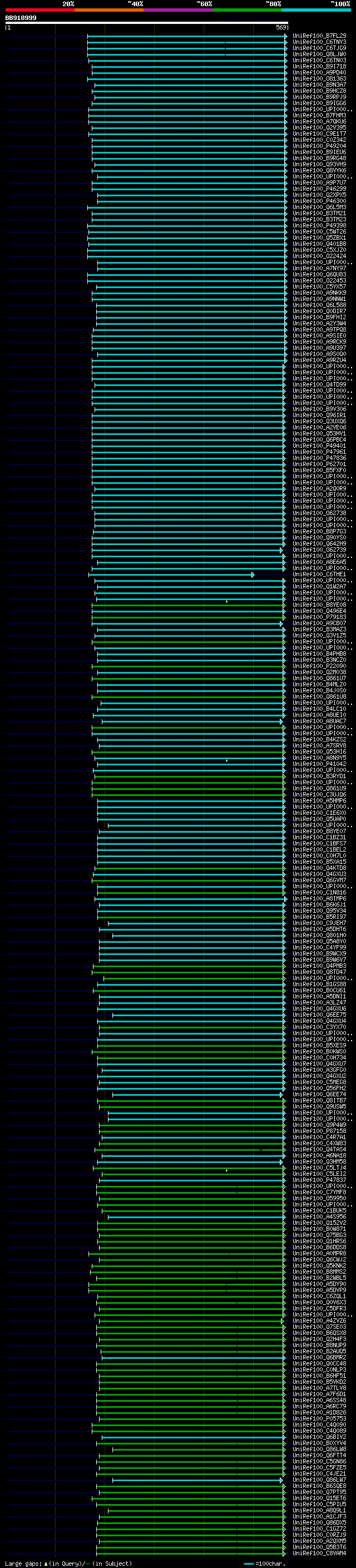Open the UniRef100_B7FL29 hit

coord(319,36)
